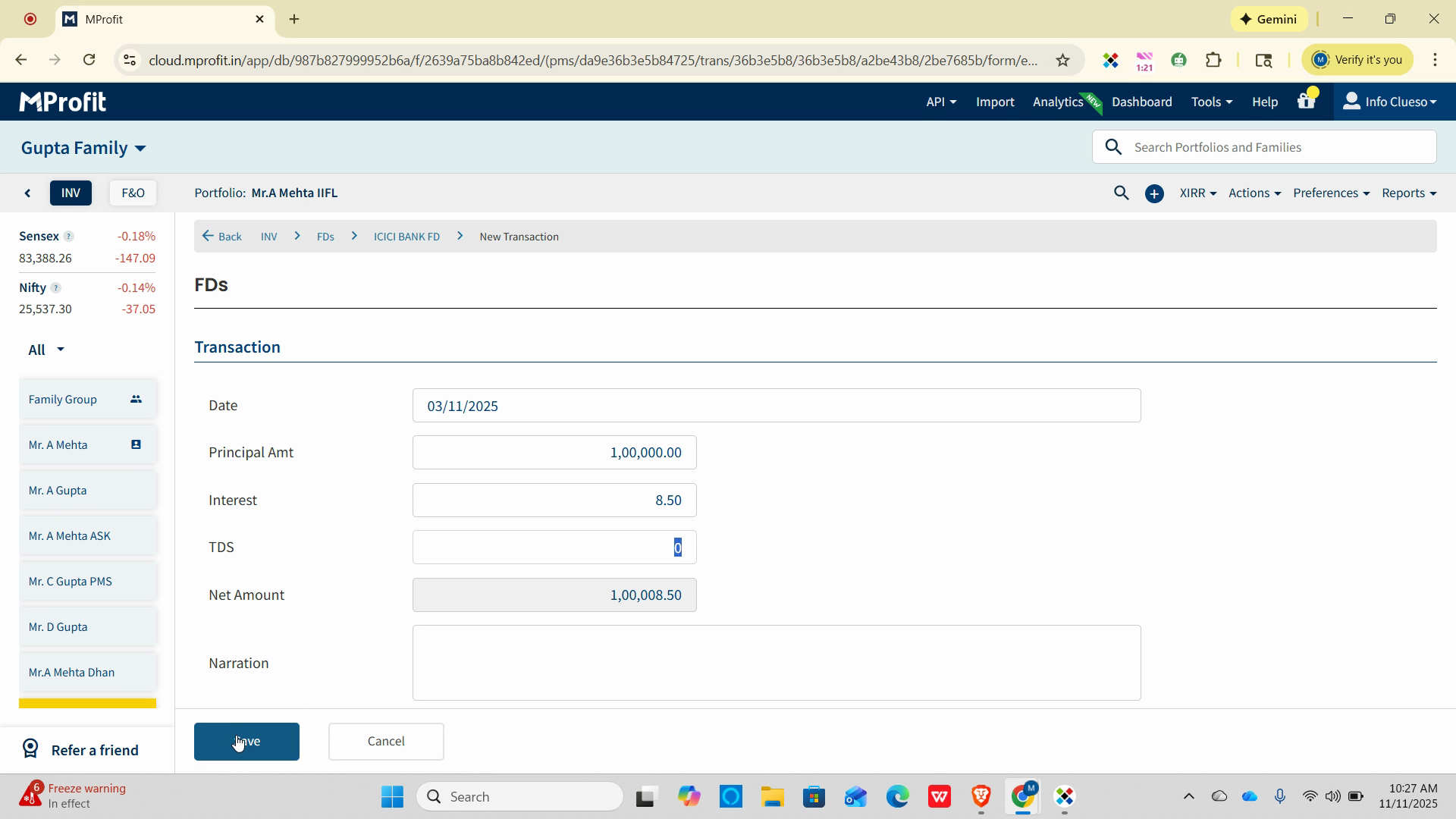This screenshot has width=1456, height=819.
Task: Click the ICICI BANK FD breadcrumb link
Action: [406, 237]
